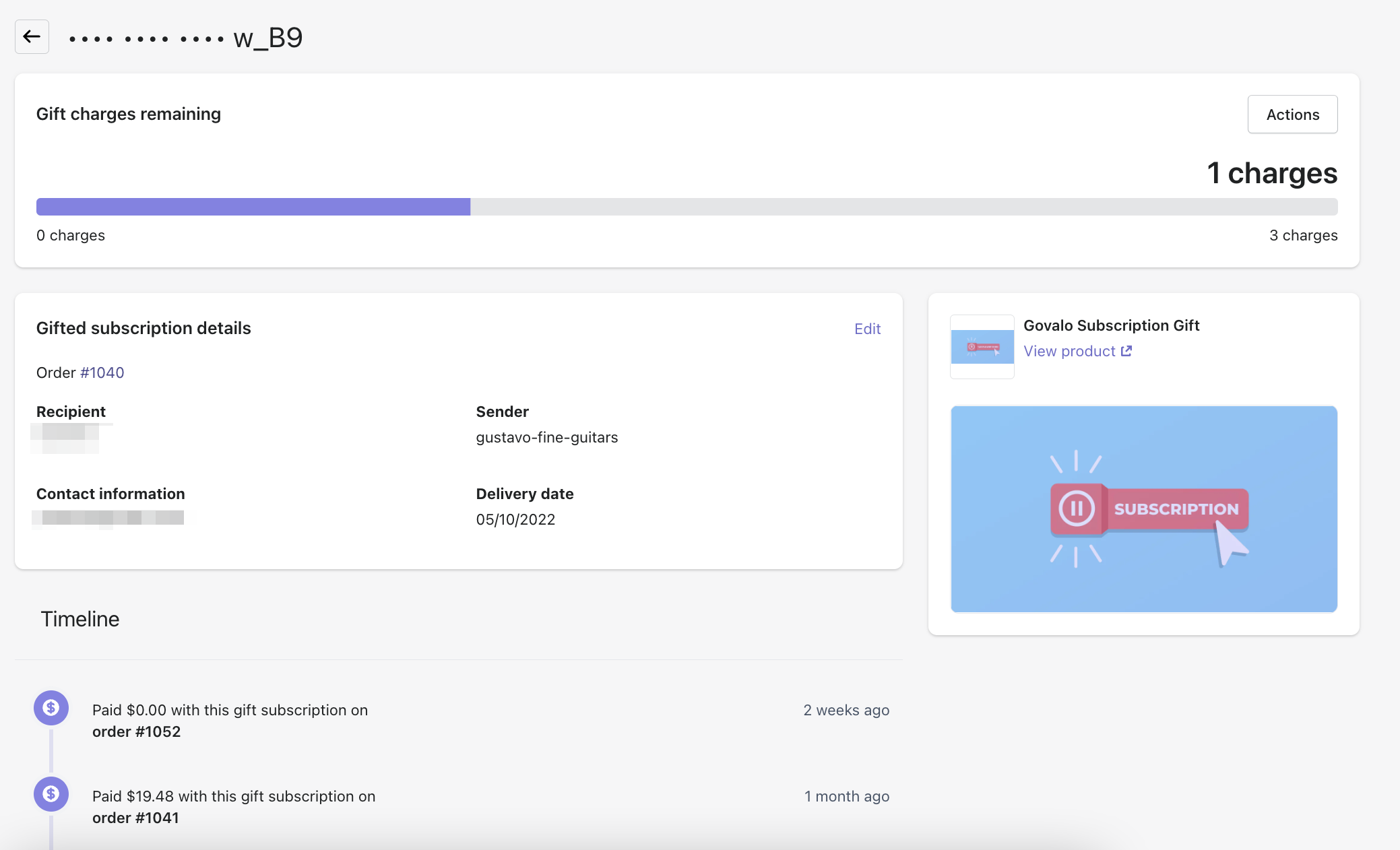Click the Edit link in subscription details
The height and width of the screenshot is (850, 1400).
point(867,329)
